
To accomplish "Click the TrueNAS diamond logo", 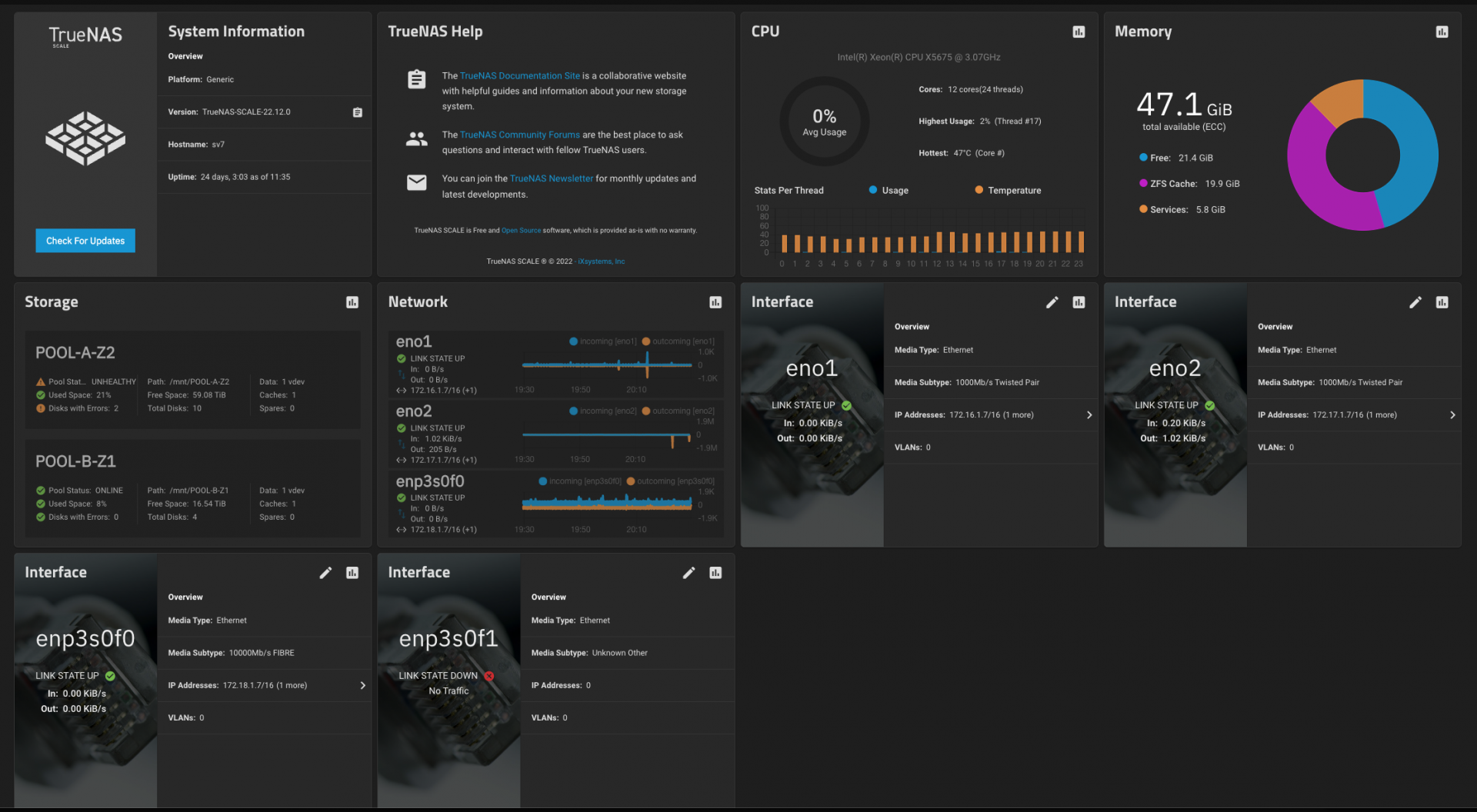I will coord(85,138).
